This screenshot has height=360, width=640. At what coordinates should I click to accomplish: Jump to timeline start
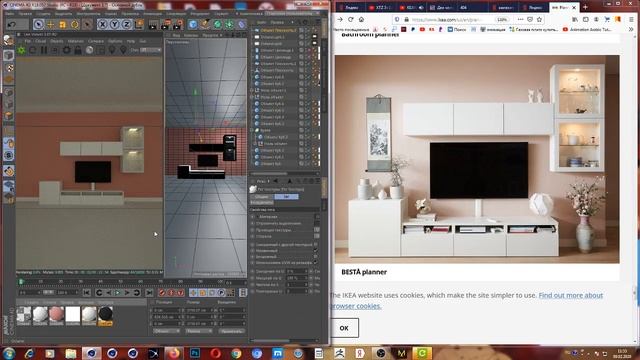point(87,293)
